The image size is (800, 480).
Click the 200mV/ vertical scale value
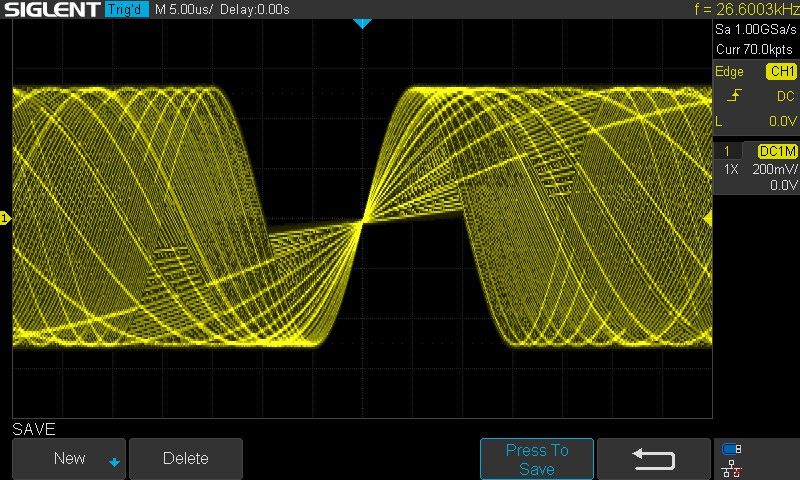click(774, 169)
